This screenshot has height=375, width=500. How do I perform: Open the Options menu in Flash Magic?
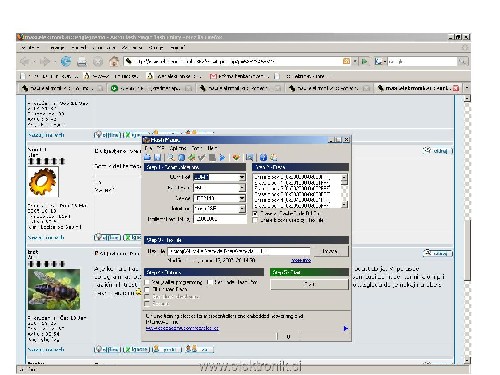click(x=178, y=148)
